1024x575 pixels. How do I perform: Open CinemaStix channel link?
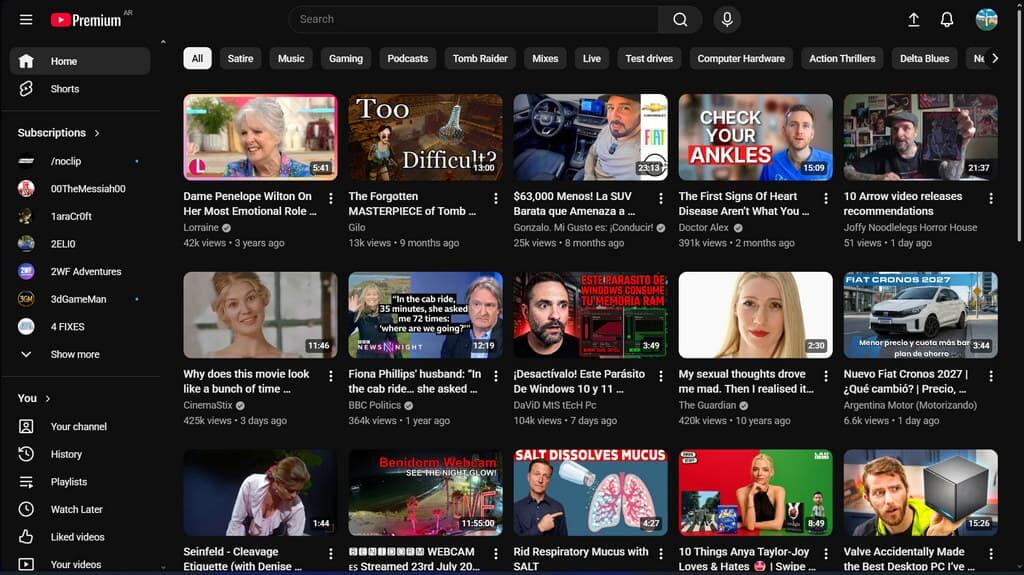tap(208, 405)
